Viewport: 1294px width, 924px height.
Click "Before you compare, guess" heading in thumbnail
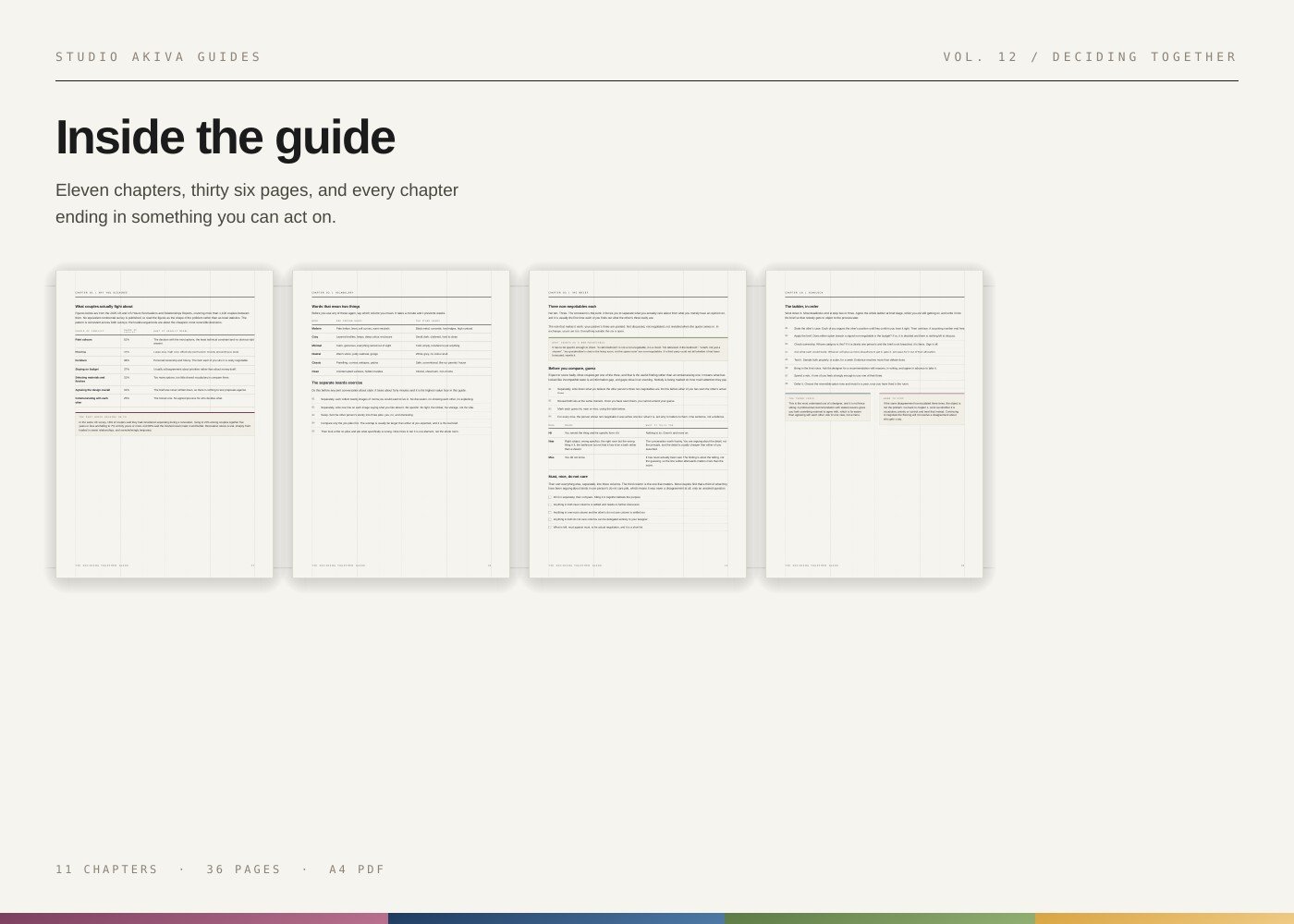pos(572,368)
